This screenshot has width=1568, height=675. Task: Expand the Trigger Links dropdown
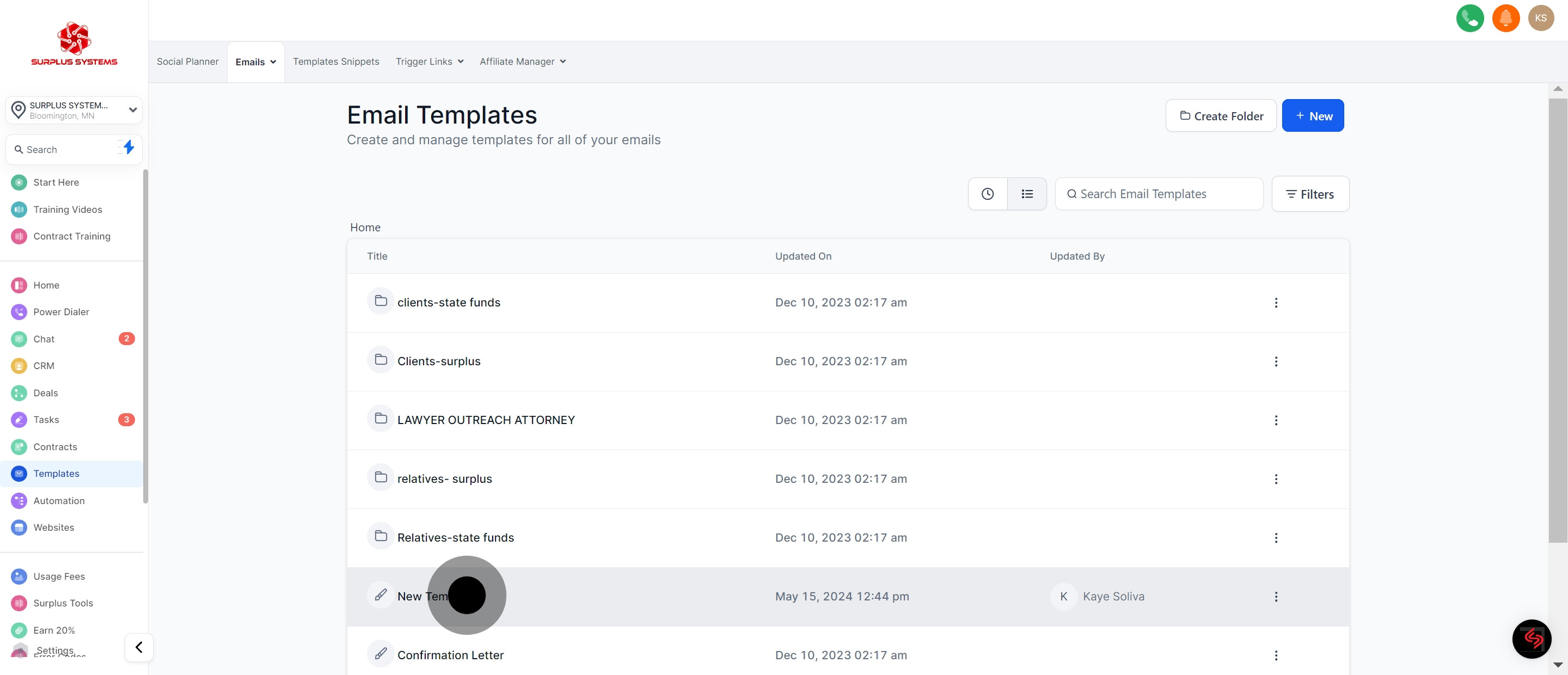click(429, 62)
